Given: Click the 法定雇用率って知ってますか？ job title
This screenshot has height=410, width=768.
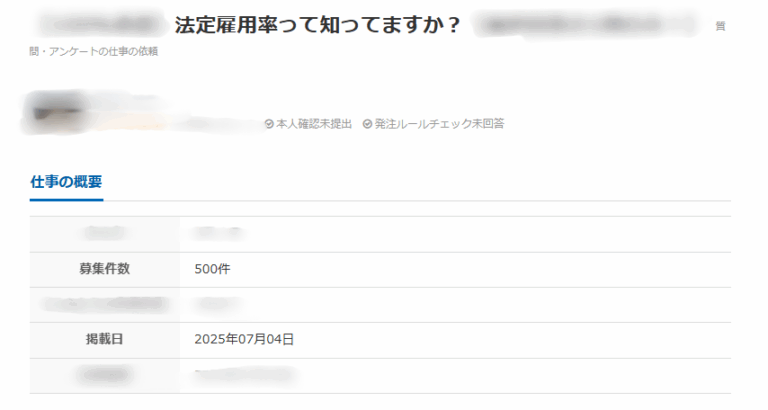Looking at the screenshot, I should click(x=318, y=25).
